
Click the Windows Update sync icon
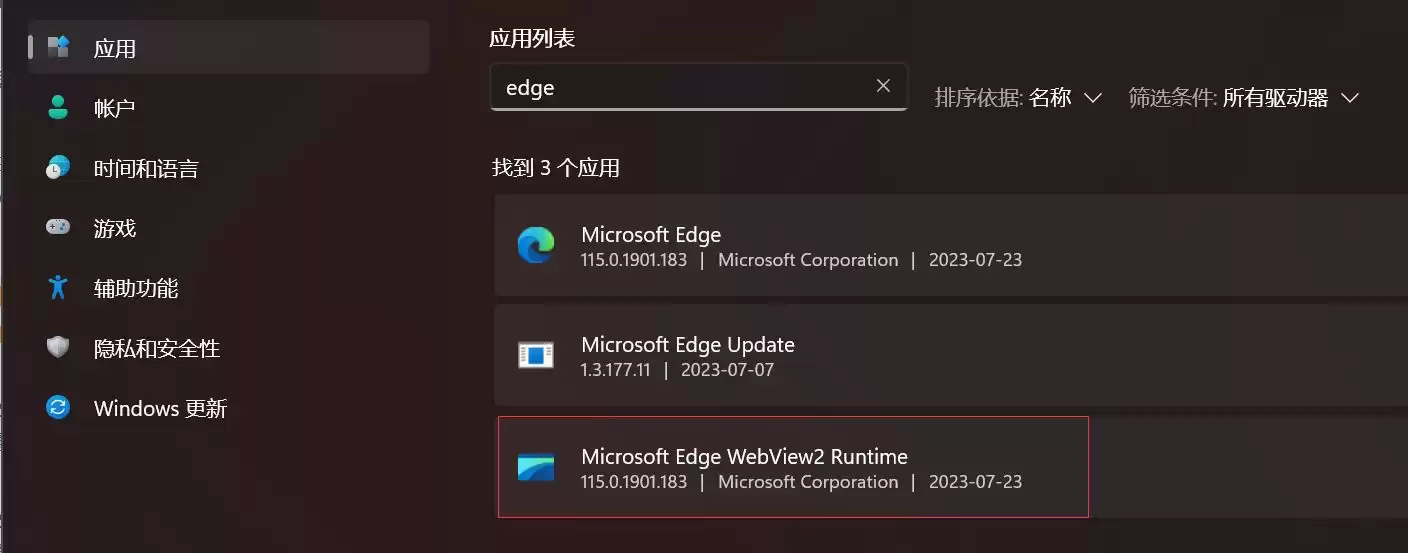coord(58,408)
